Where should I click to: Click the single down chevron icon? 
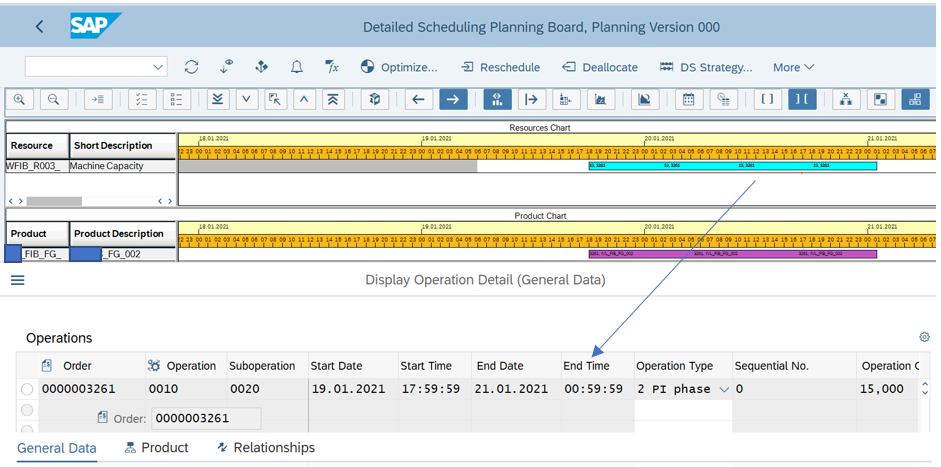[x=247, y=100]
